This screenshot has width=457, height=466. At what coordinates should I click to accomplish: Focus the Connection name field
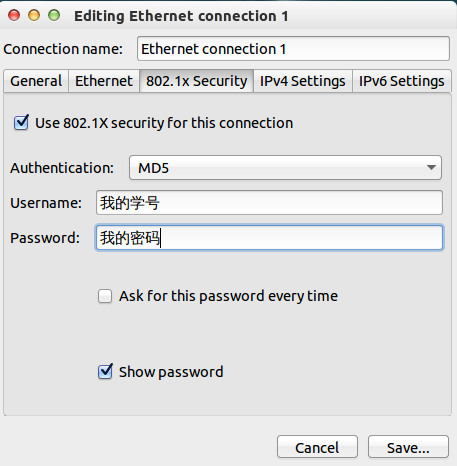(x=293, y=49)
